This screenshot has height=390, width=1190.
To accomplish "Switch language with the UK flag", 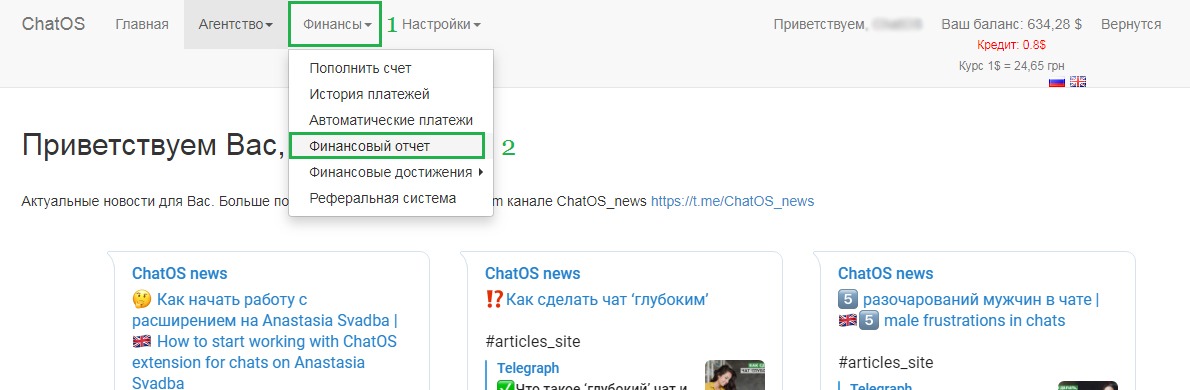I will click(1078, 81).
